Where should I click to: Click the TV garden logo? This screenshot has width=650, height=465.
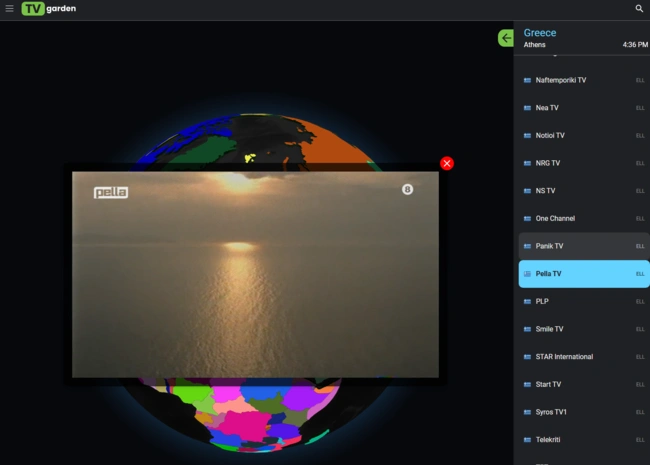pyautogui.click(x=48, y=8)
